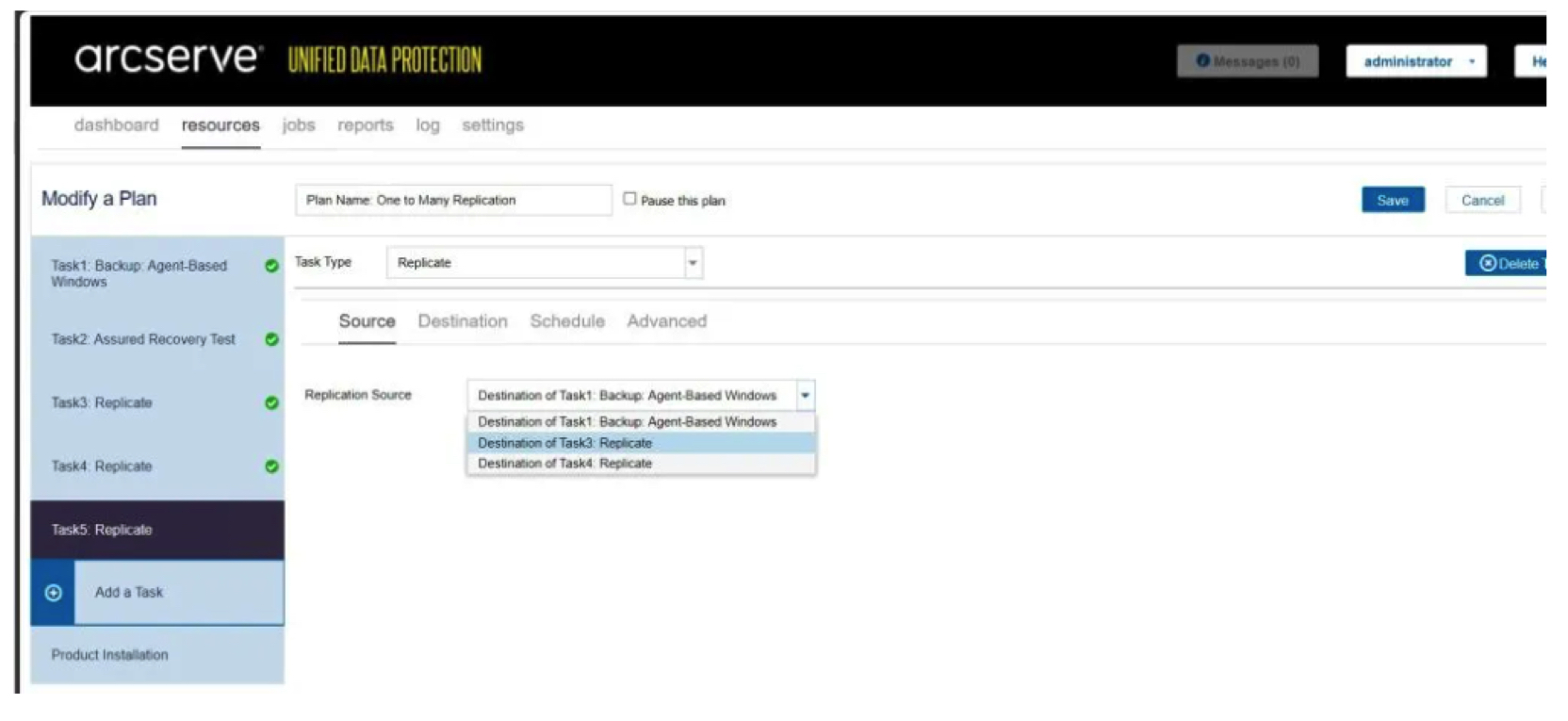Select Task3: Replicate in task list
1568x721 pixels.
157,402
